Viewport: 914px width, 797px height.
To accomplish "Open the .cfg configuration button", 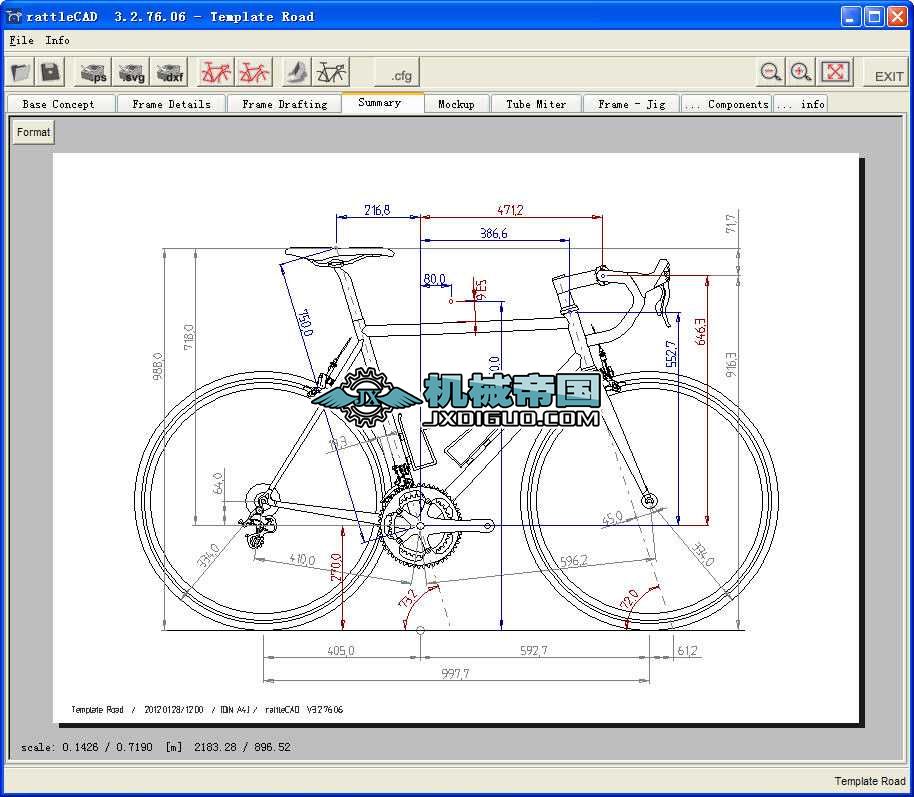I will point(397,73).
